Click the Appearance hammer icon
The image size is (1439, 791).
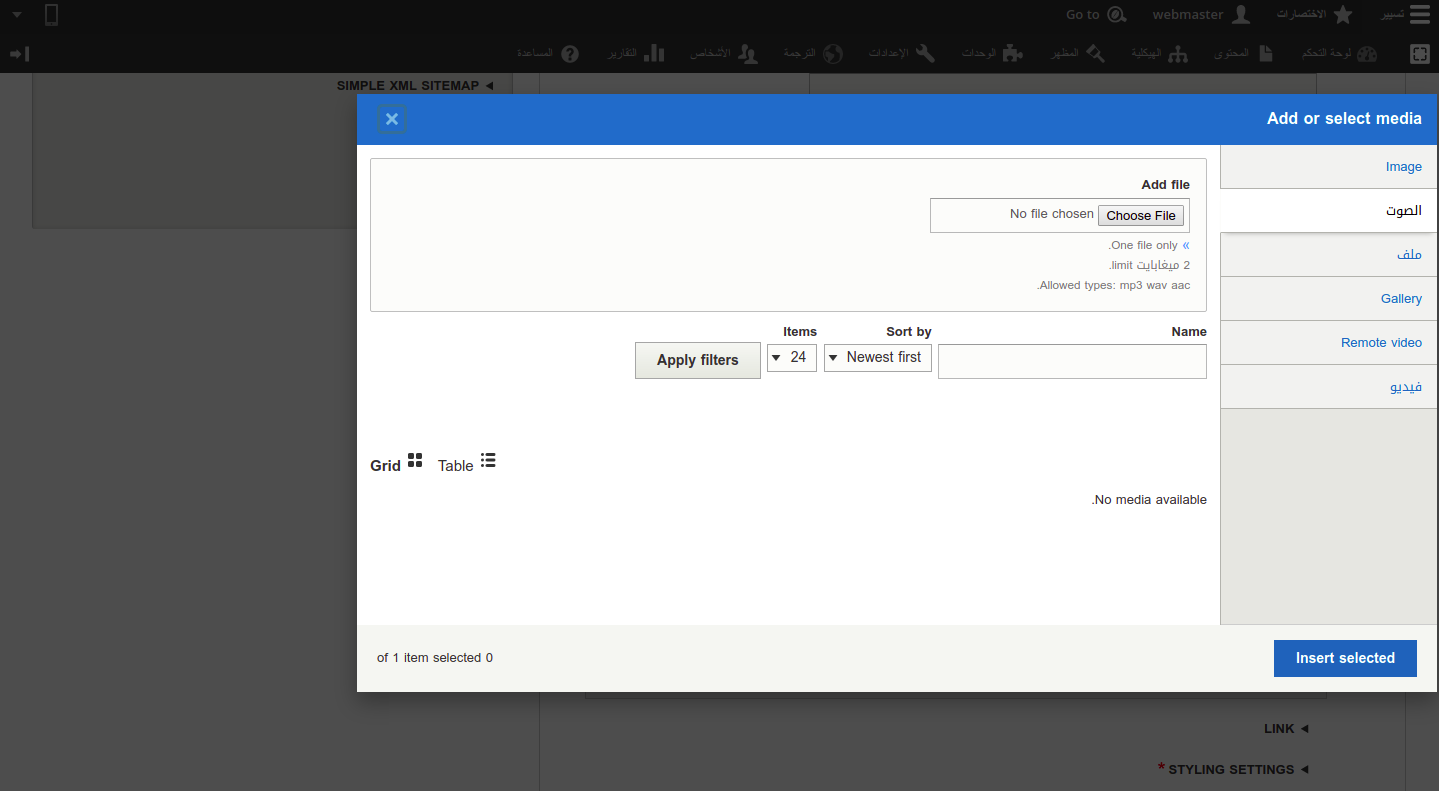click(x=1095, y=54)
